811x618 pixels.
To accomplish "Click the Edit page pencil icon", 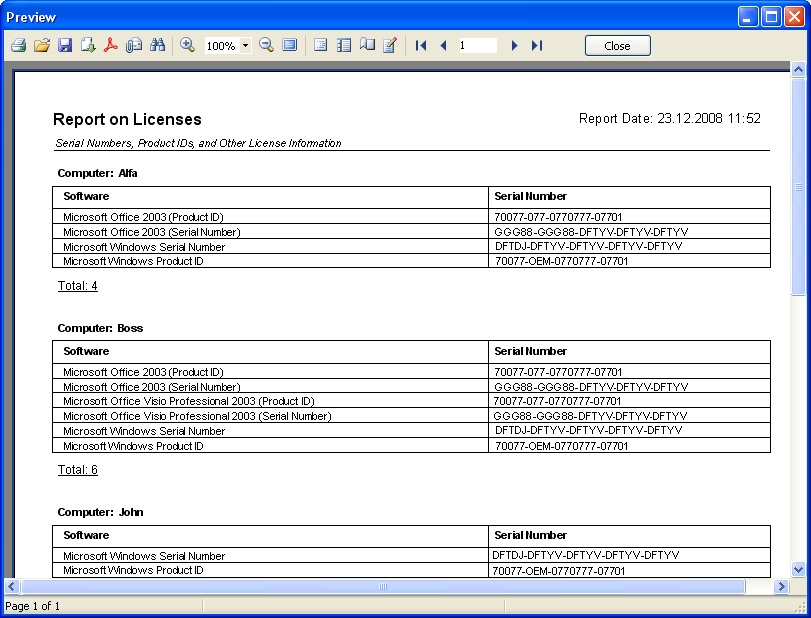I will pos(390,46).
